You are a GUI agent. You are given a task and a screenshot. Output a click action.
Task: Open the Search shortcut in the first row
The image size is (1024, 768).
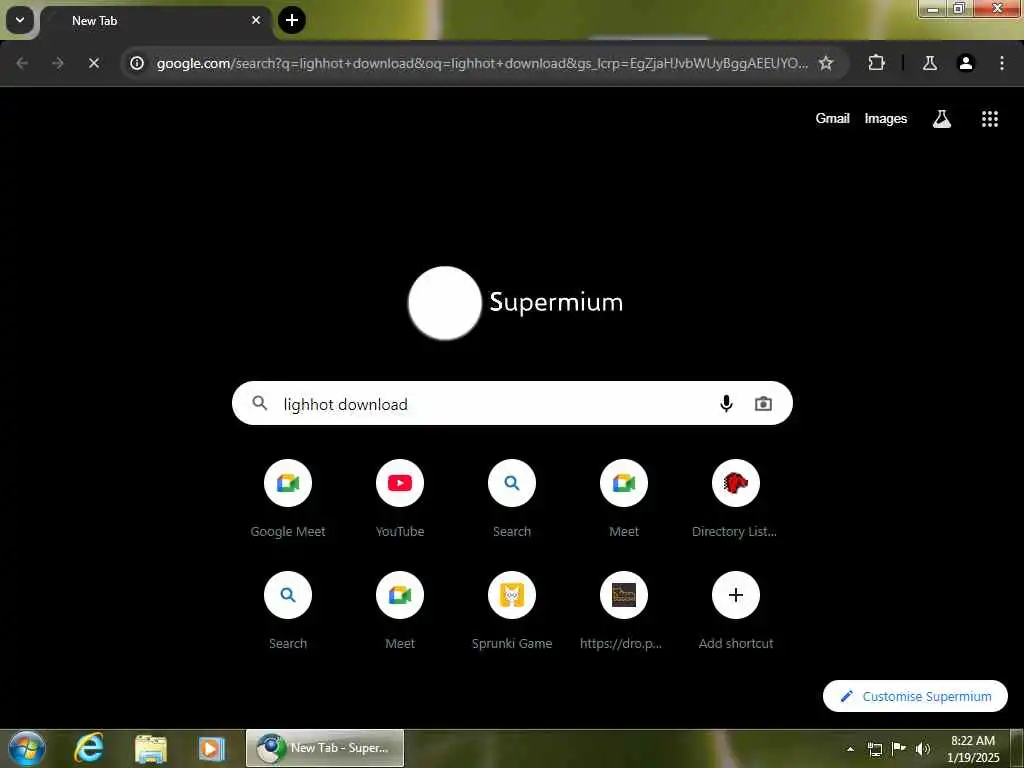512,498
